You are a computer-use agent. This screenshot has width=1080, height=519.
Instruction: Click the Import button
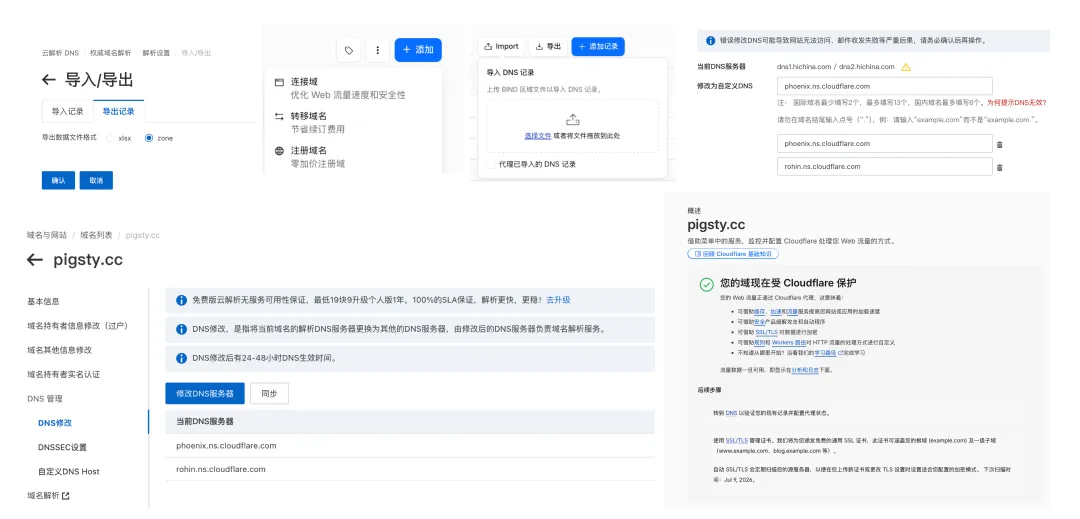[x=501, y=46]
